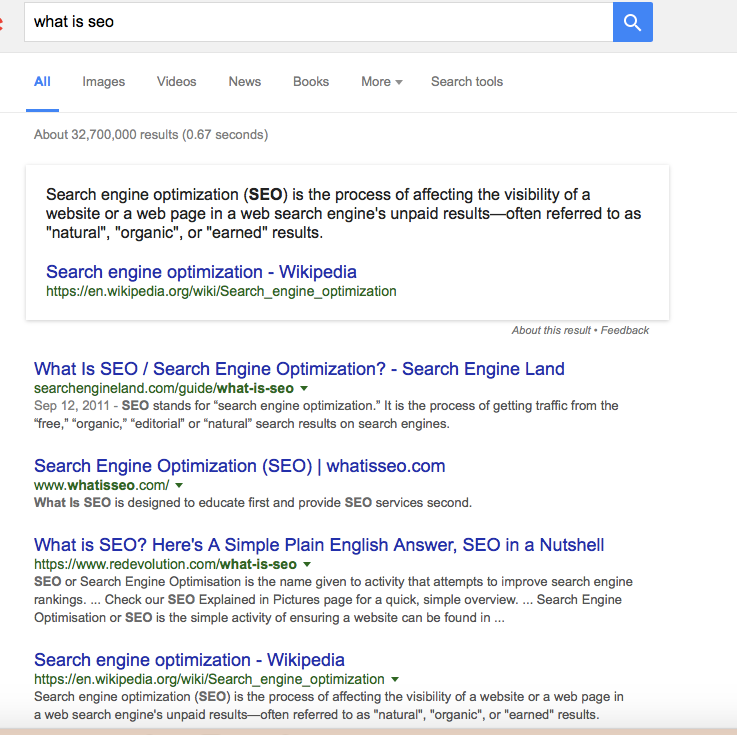Viewport: 737px width, 735px height.
Task: Go to the News tab
Action: (x=244, y=82)
